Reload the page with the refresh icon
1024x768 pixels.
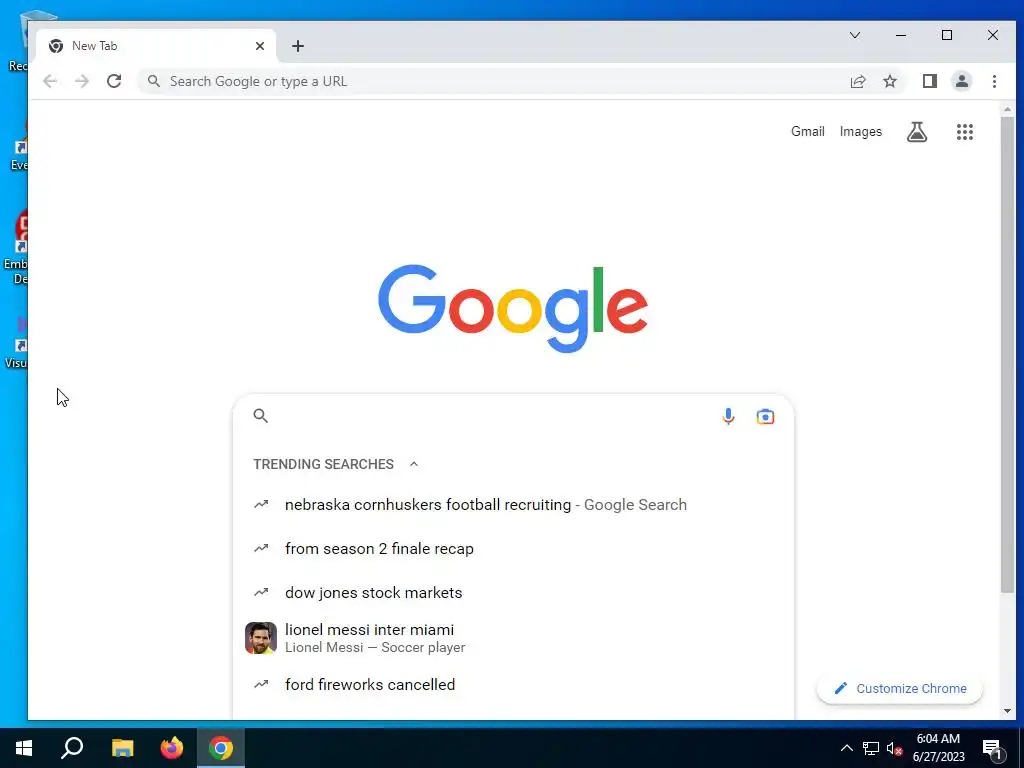pos(114,81)
